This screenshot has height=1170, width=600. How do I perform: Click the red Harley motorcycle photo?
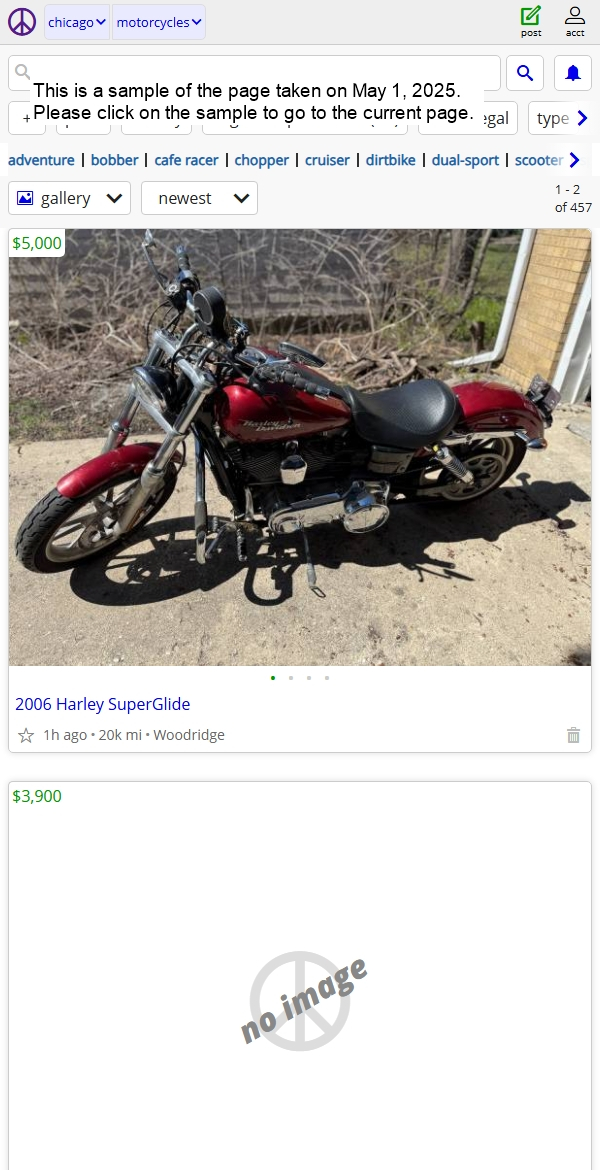300,447
